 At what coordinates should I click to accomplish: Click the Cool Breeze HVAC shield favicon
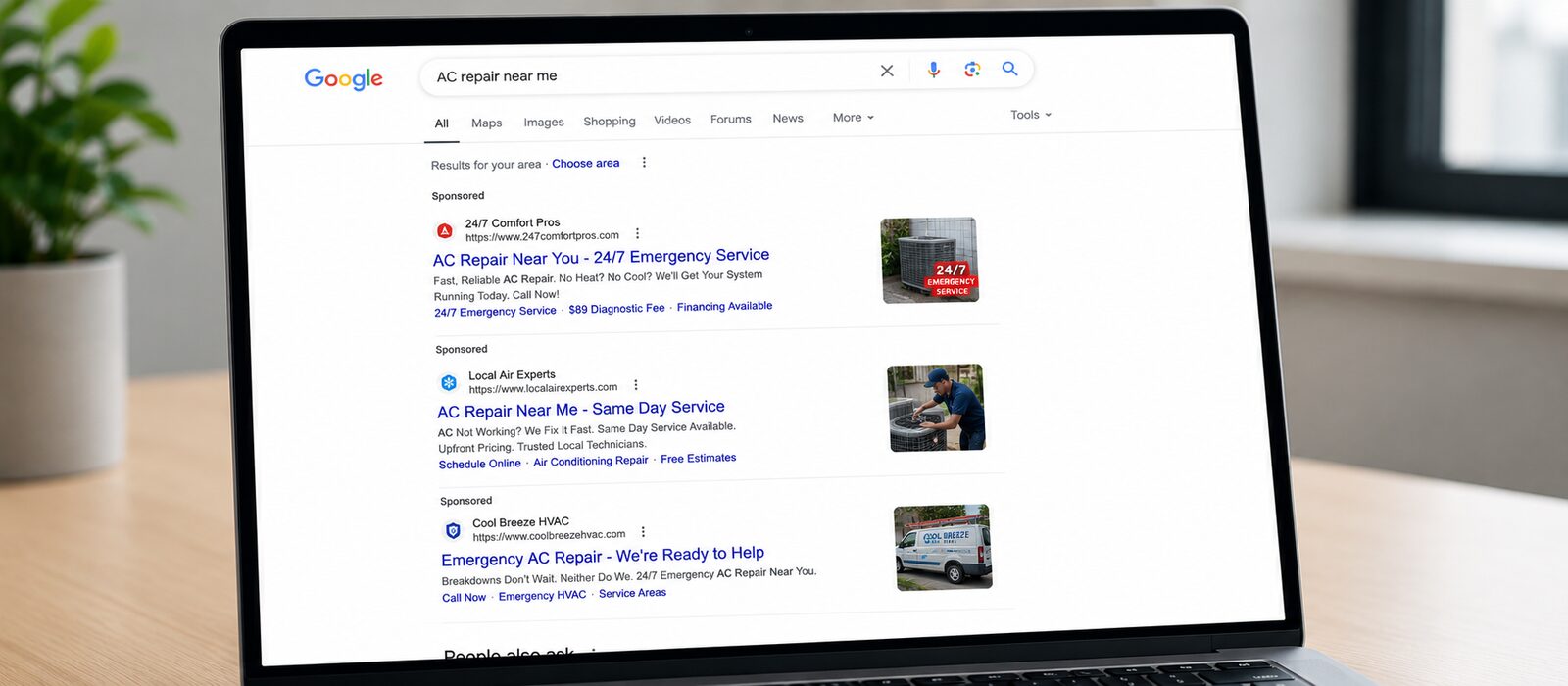[453, 530]
